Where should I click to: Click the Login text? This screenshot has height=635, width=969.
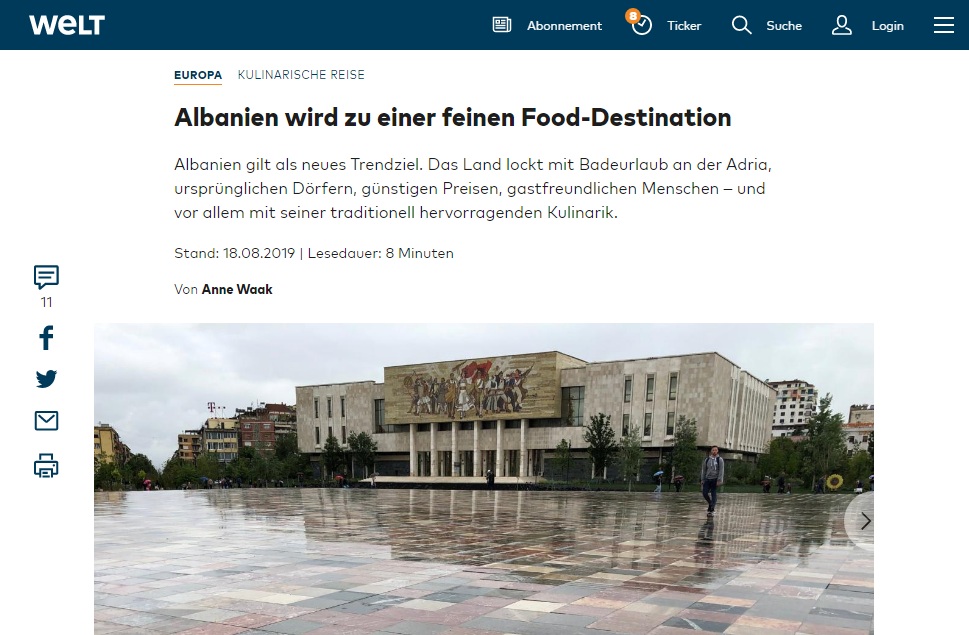[887, 25]
